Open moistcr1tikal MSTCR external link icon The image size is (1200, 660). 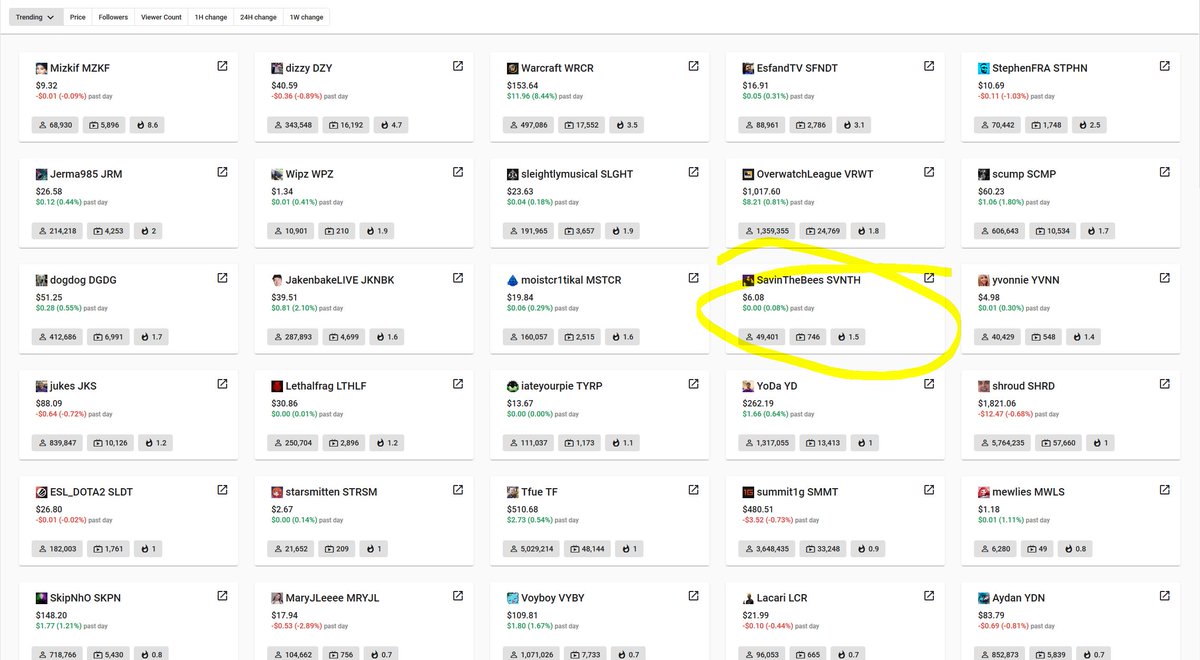[693, 278]
